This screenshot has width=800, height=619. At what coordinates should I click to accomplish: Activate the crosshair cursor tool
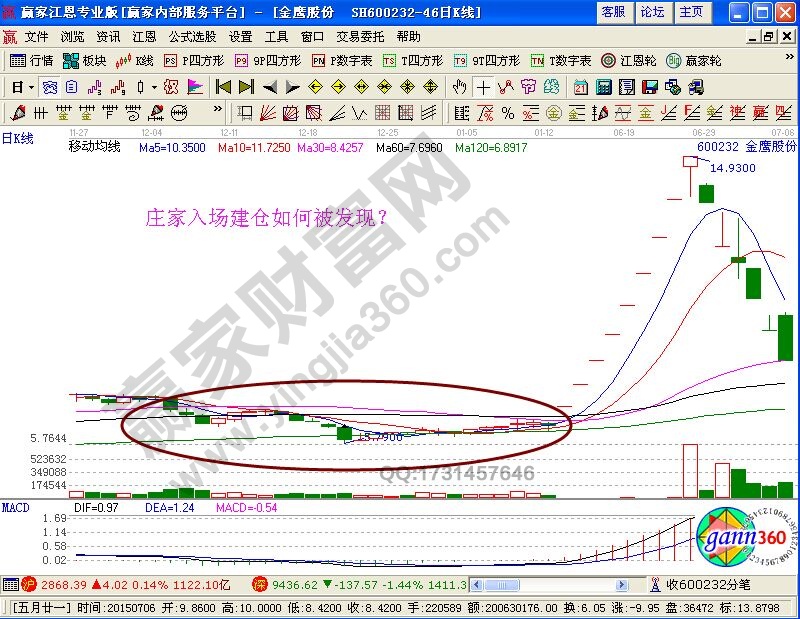483,86
